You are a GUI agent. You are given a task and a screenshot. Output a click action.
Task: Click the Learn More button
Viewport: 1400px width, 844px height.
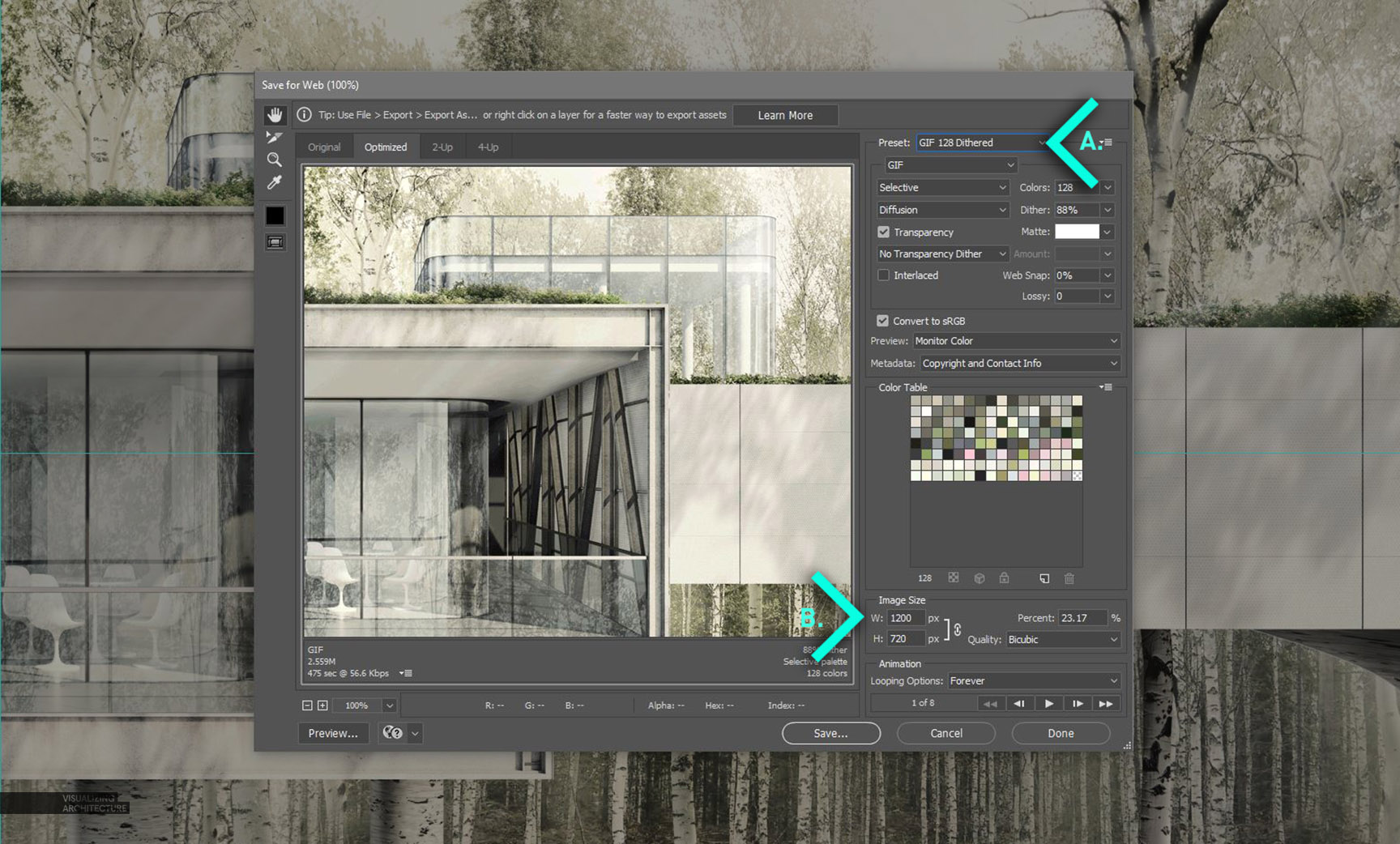[785, 115]
